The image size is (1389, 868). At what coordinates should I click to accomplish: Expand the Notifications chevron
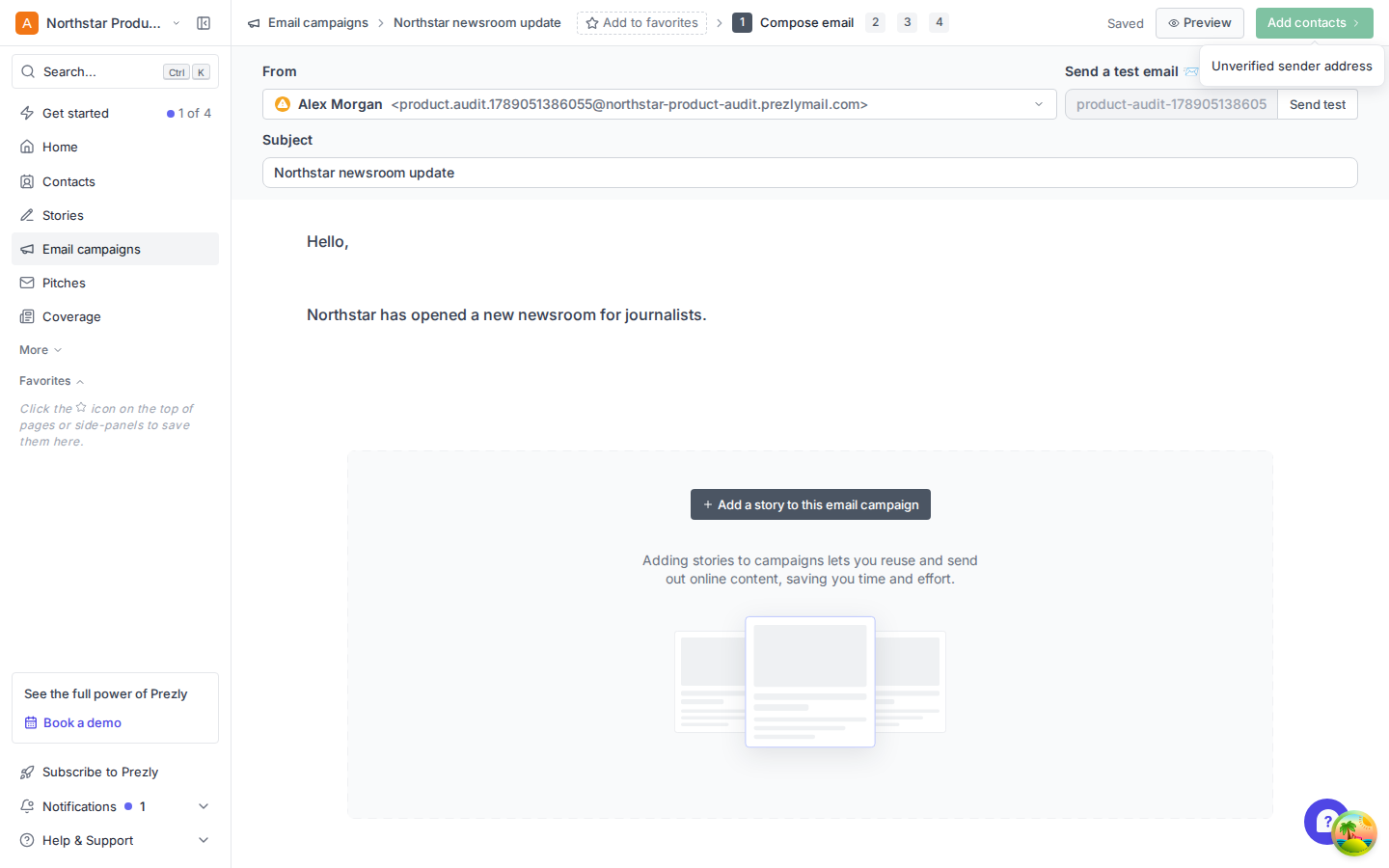coord(204,806)
